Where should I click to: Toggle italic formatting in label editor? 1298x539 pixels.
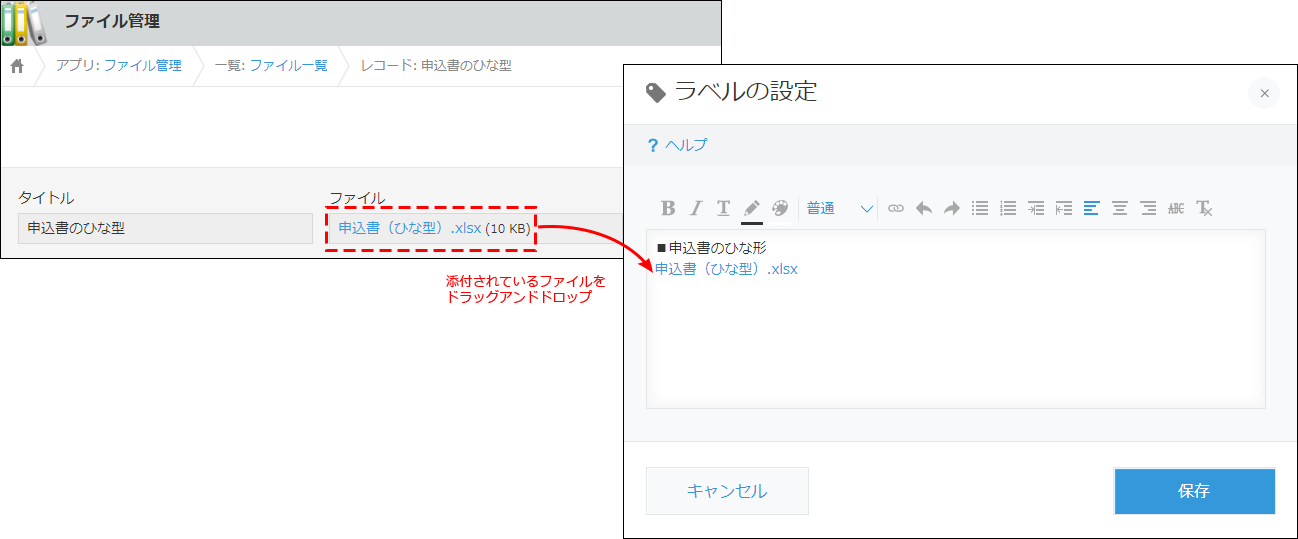tap(696, 208)
